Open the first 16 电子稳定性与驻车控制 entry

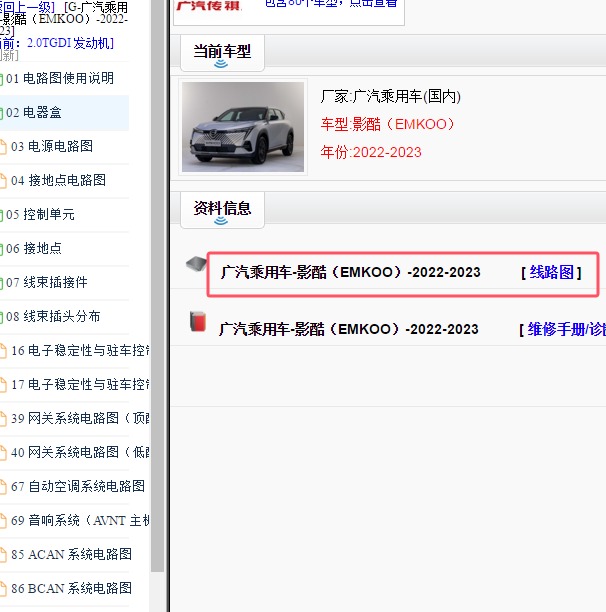[80, 350]
